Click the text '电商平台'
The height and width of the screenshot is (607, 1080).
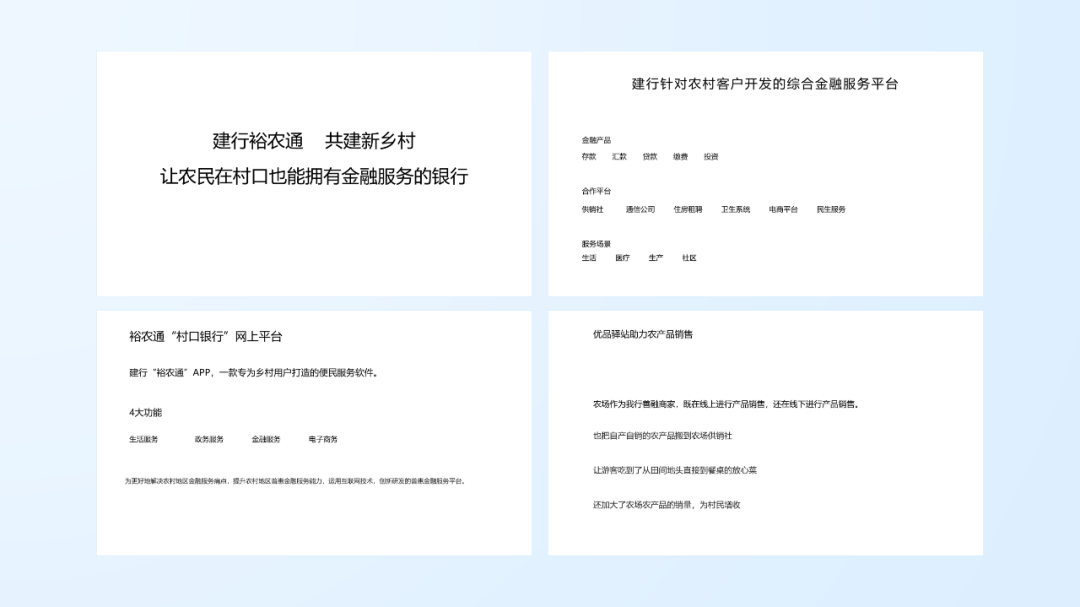click(783, 209)
